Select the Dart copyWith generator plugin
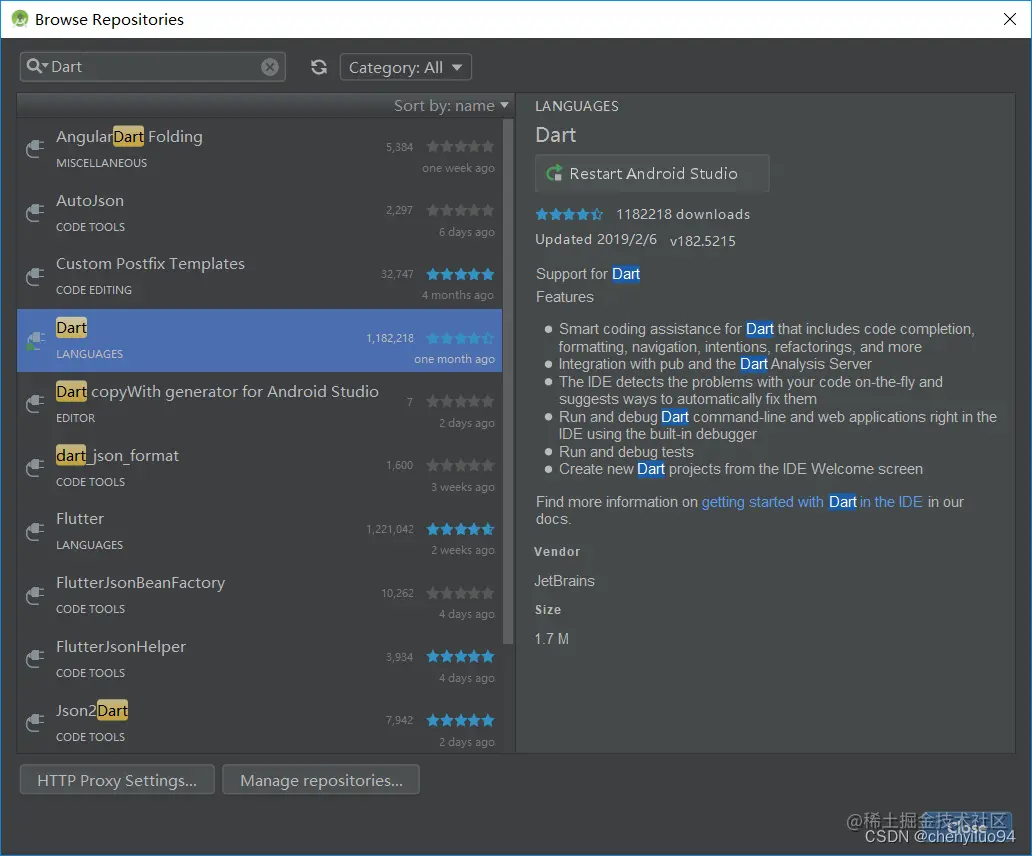Viewport: 1032px width, 856px height. click(259, 404)
